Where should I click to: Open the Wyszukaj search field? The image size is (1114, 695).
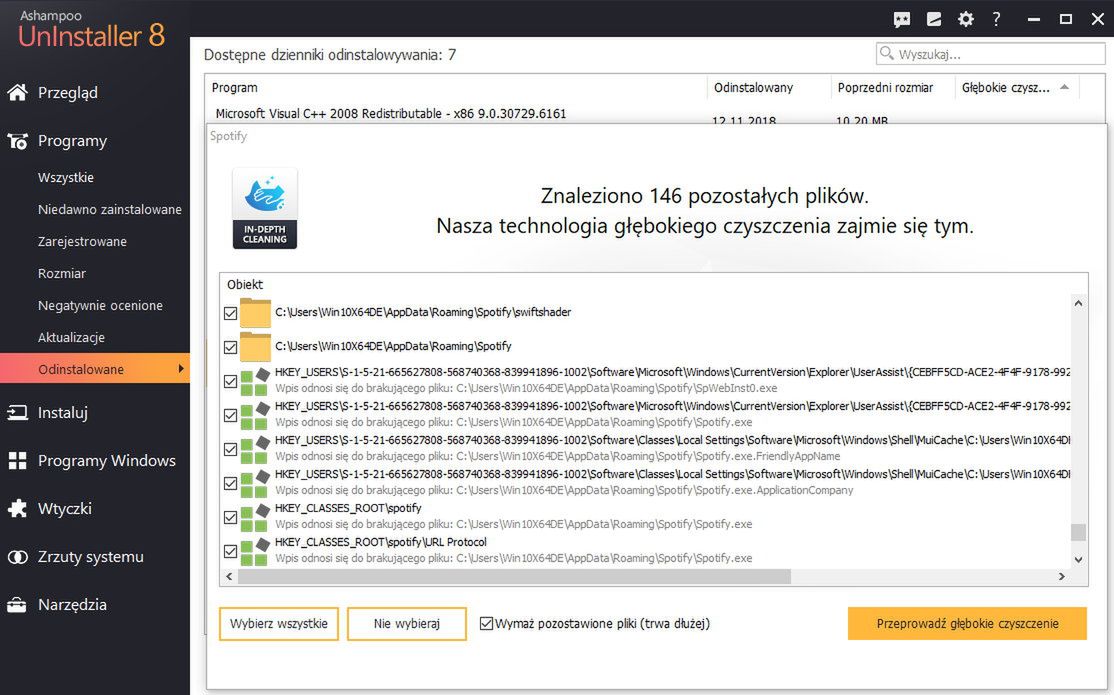(990, 53)
